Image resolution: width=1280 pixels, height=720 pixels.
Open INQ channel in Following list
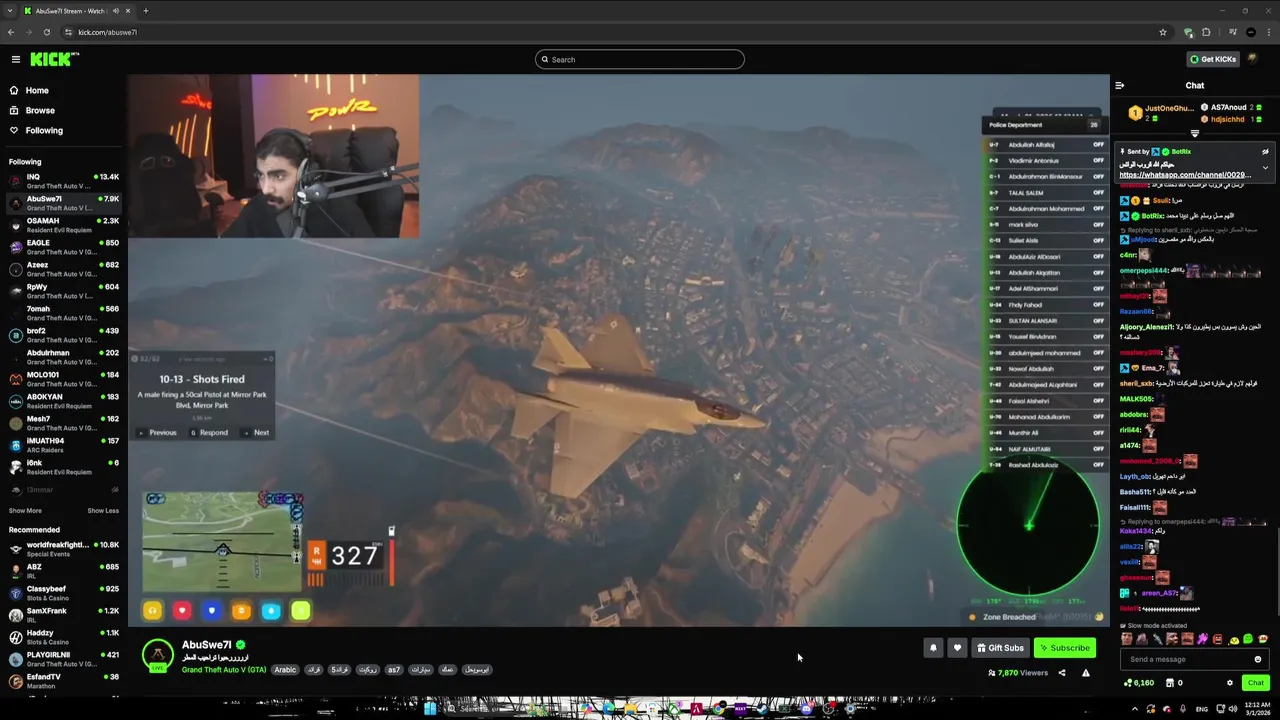click(63, 181)
